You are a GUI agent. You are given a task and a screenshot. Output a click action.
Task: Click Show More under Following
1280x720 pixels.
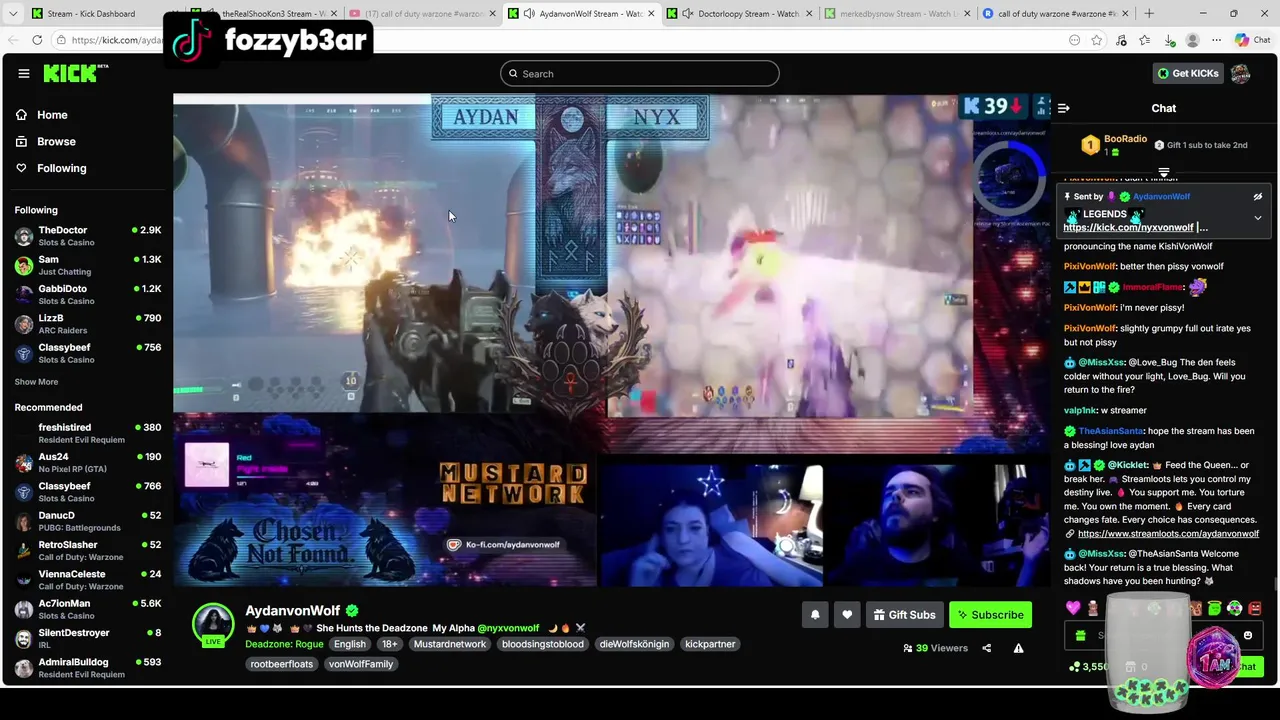(36, 382)
